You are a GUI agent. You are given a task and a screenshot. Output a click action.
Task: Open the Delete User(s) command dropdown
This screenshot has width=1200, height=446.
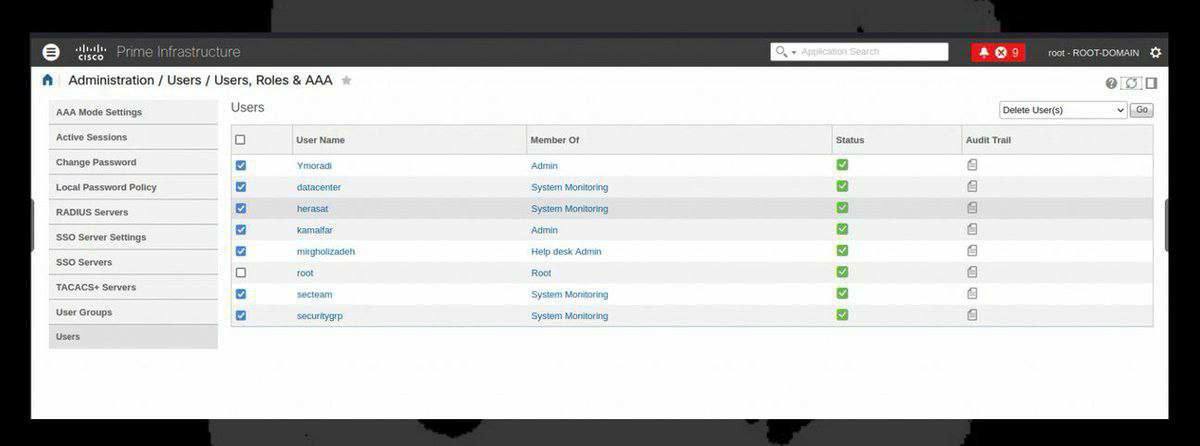1063,110
